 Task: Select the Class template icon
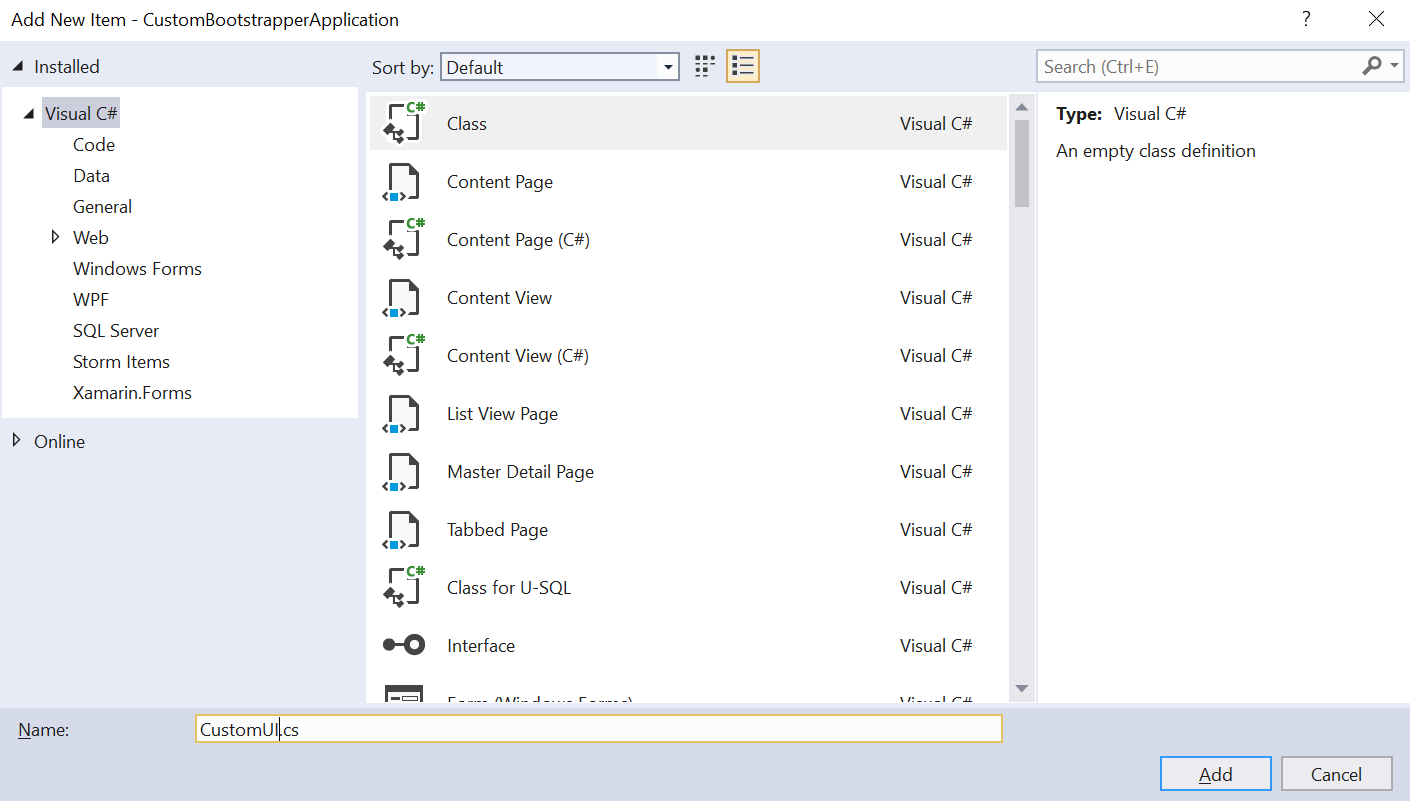click(404, 123)
